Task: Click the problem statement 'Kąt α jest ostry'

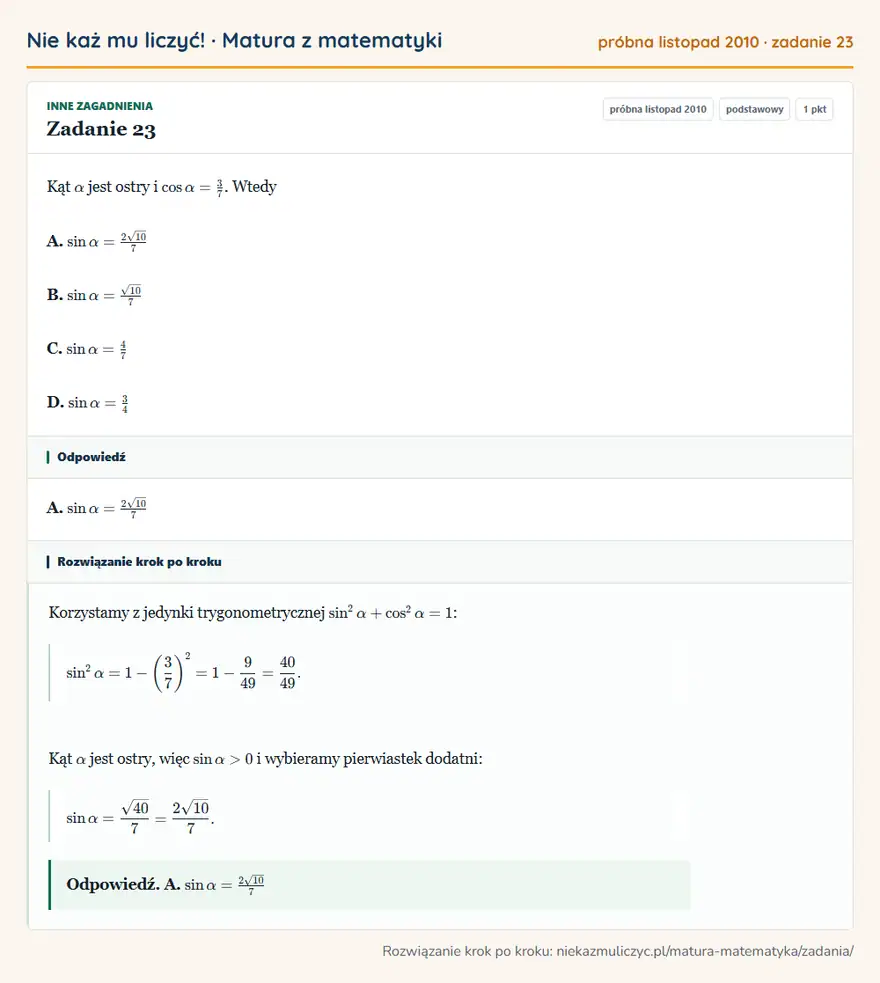Action: click(x=162, y=187)
